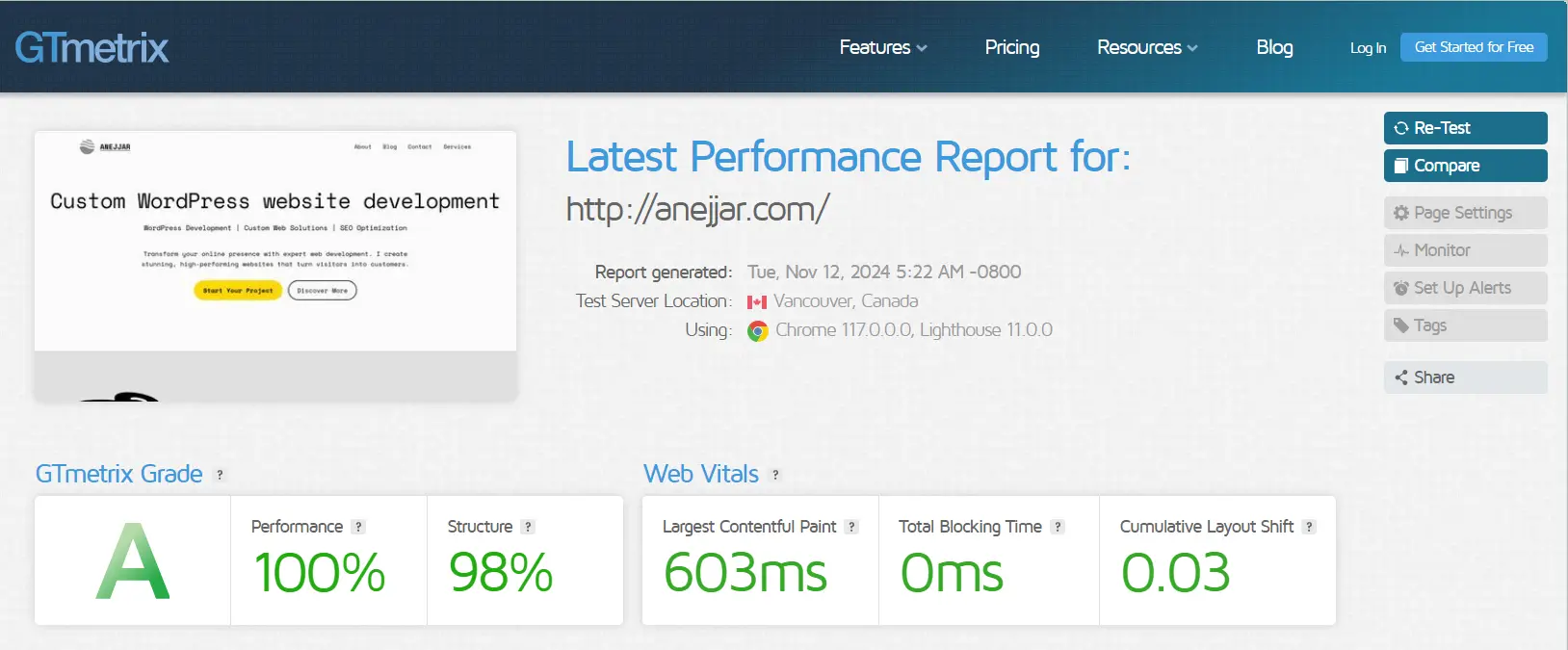Click the Chrome browser icon
1568x650 pixels.
coord(758,331)
